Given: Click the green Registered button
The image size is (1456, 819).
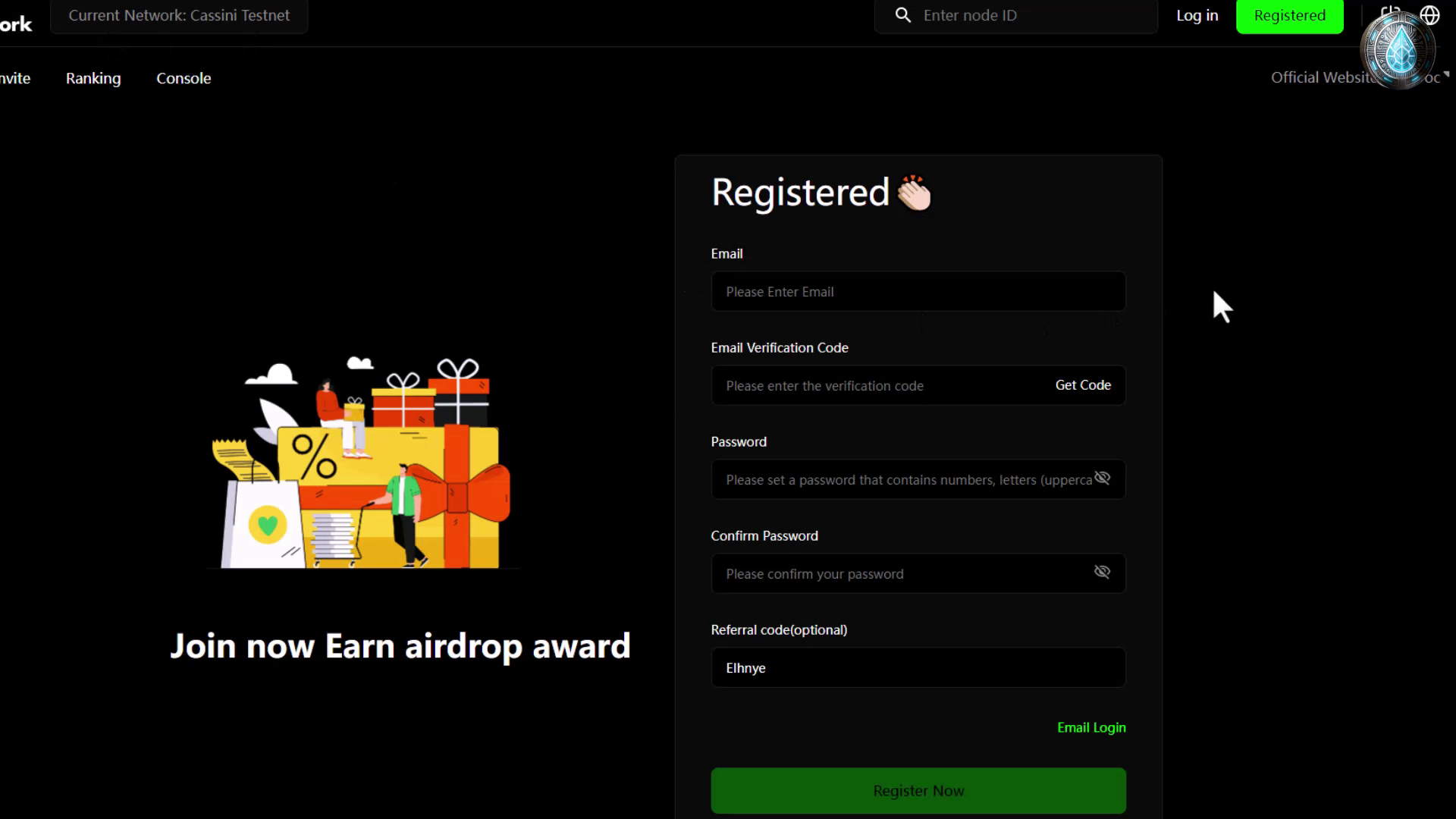Looking at the screenshot, I should click(x=1290, y=16).
